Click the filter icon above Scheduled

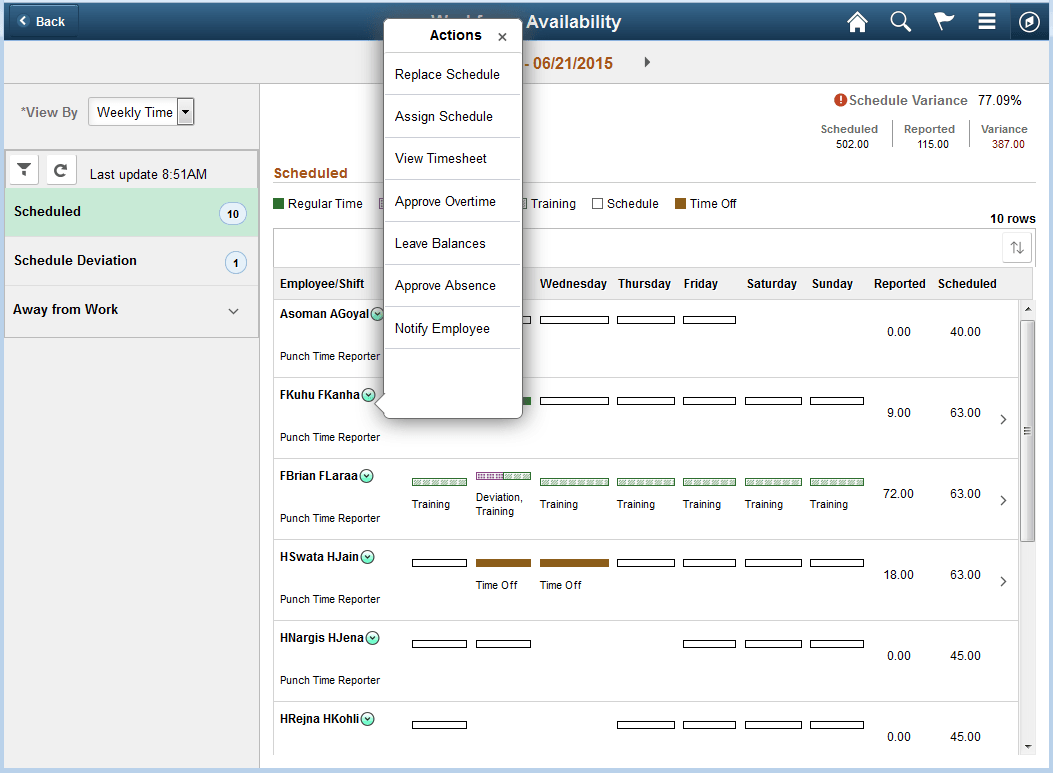tap(23, 168)
